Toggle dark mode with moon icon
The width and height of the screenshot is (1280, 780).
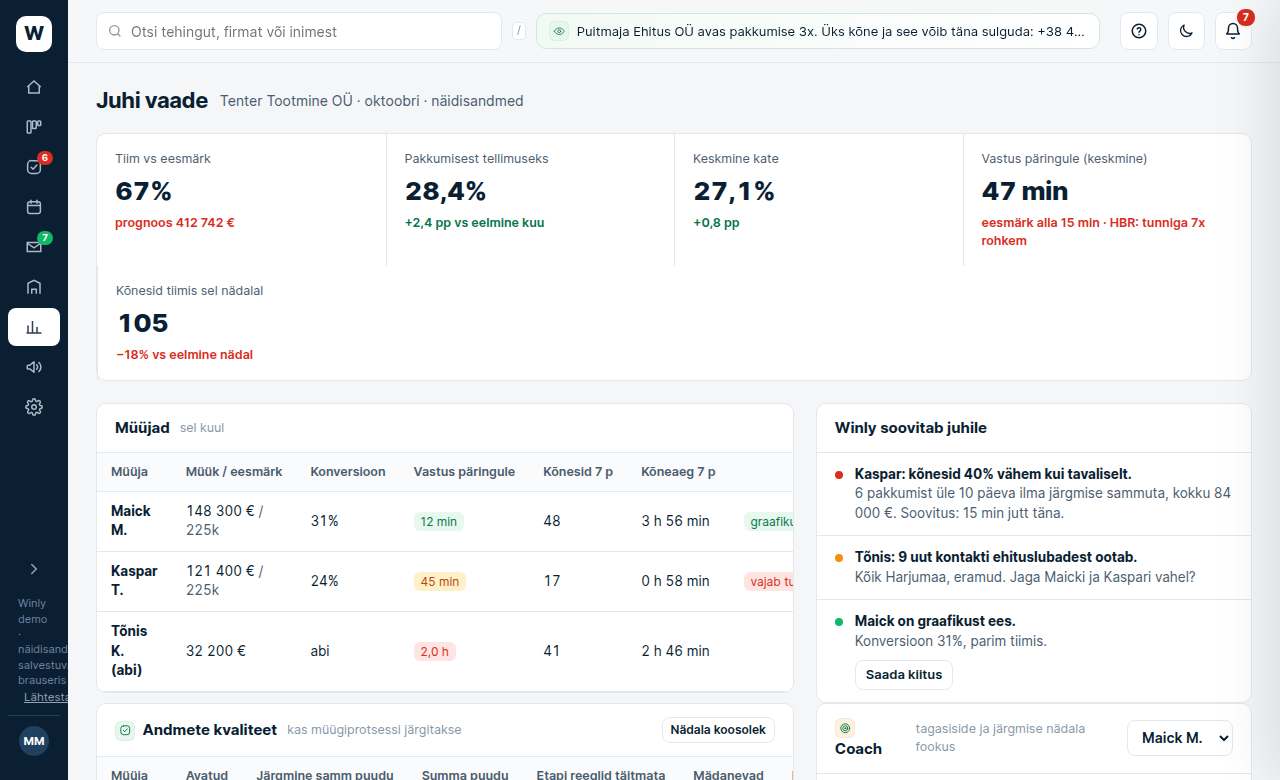pos(1186,31)
